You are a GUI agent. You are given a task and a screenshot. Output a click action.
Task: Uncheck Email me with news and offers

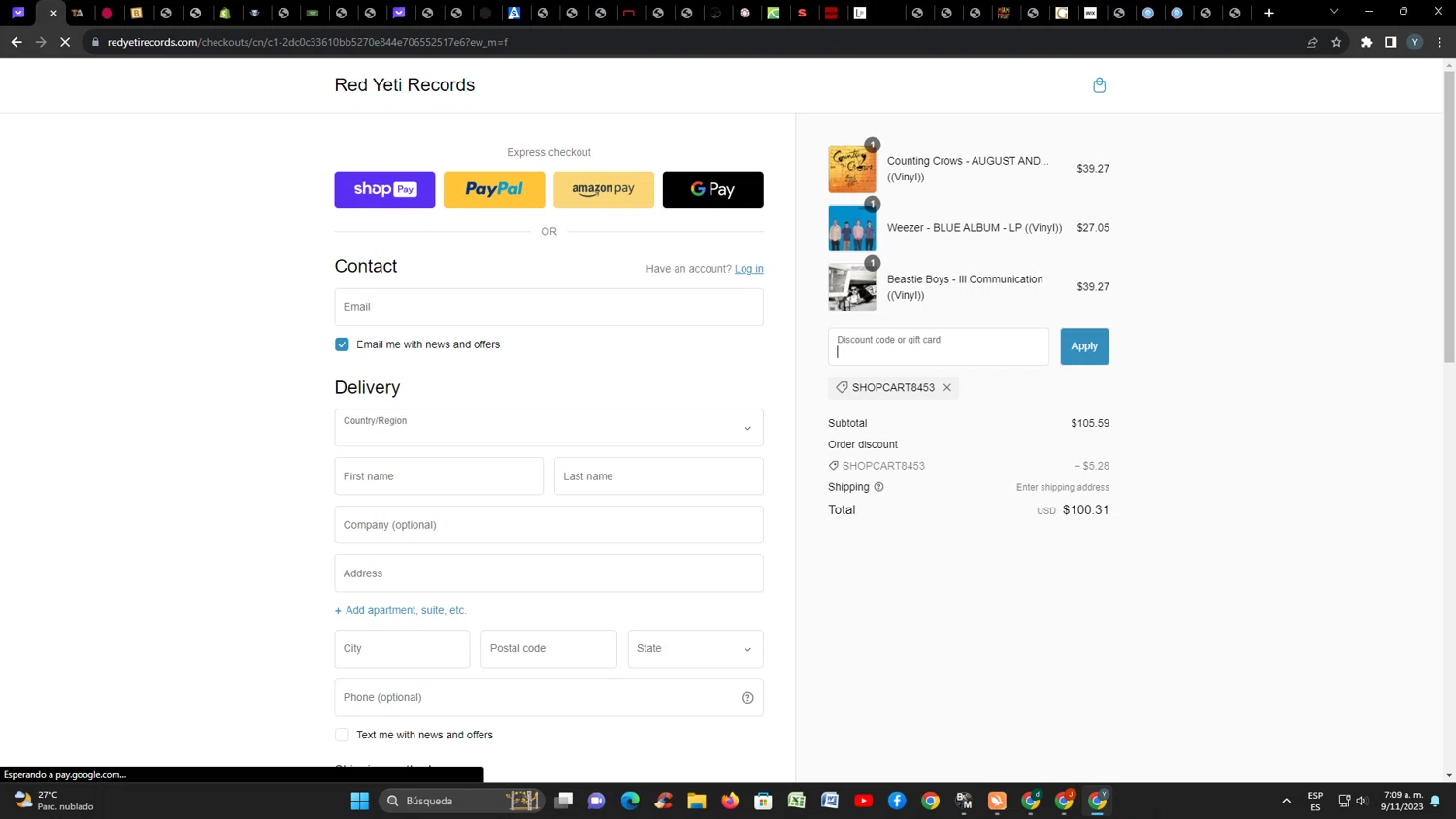point(342,344)
